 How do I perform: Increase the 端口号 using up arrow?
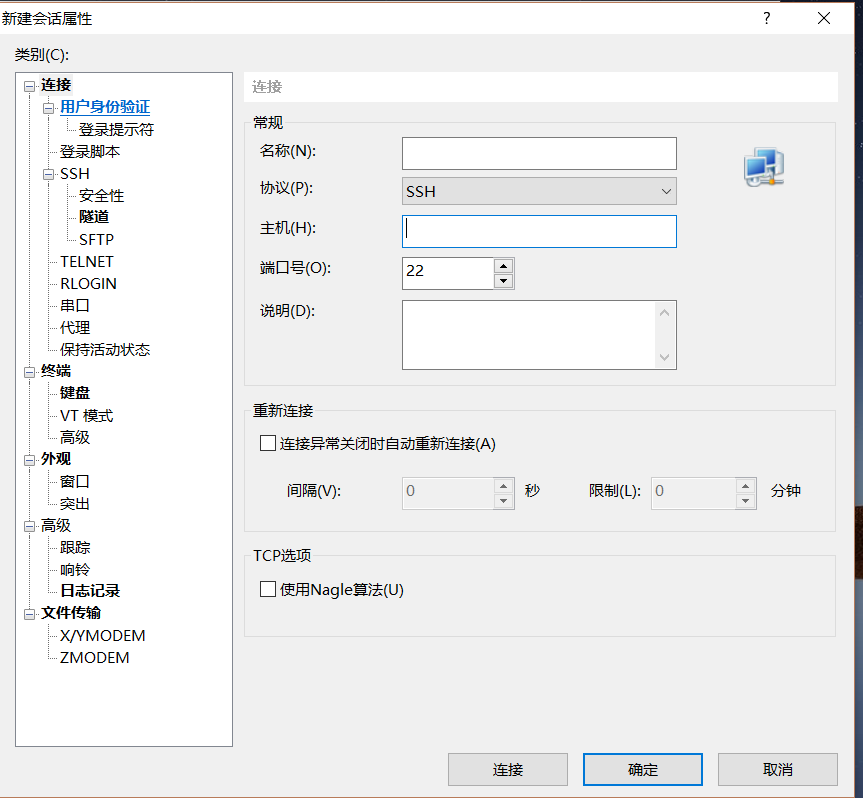(x=503, y=266)
